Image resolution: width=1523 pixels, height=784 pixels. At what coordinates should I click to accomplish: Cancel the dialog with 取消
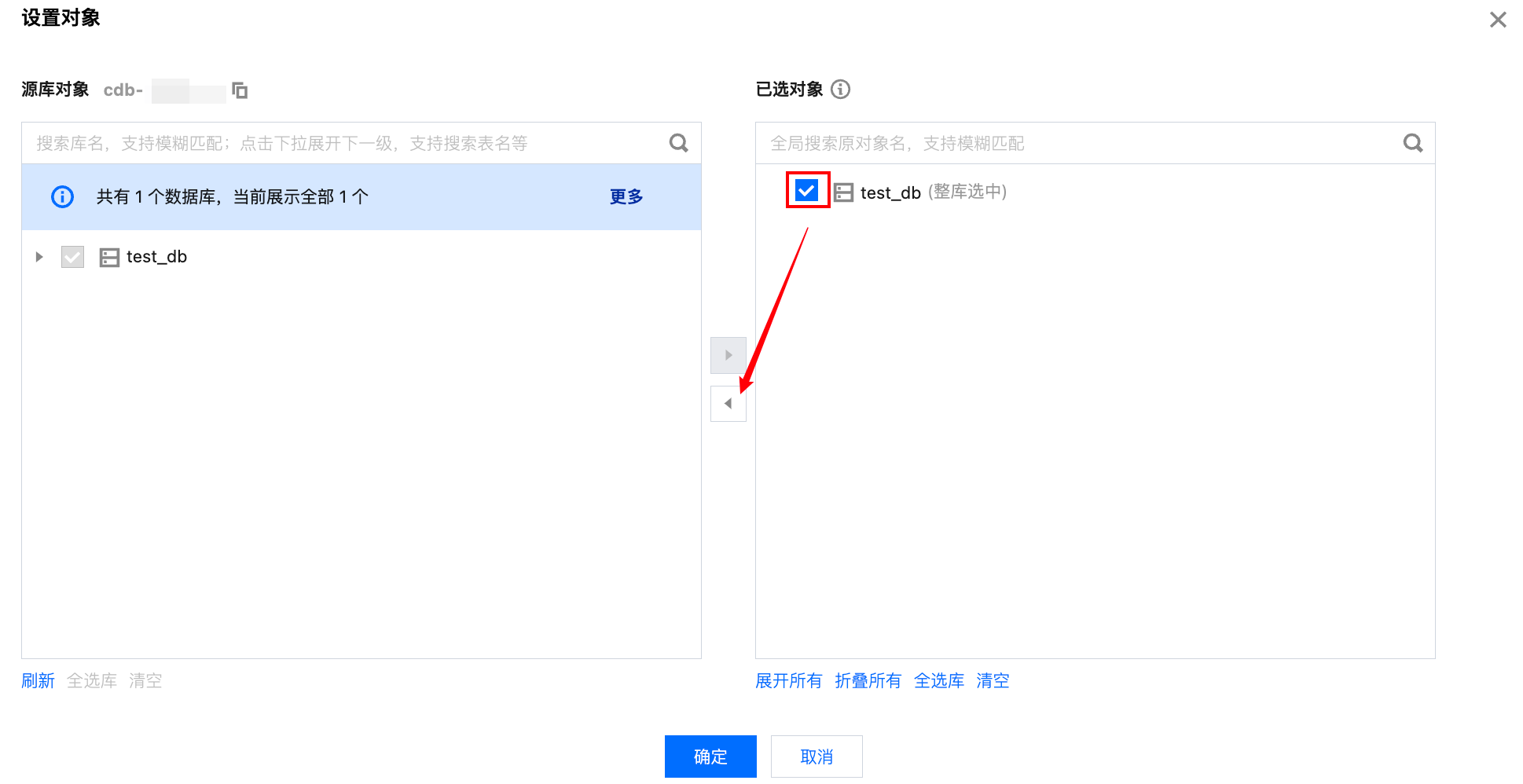click(x=817, y=757)
